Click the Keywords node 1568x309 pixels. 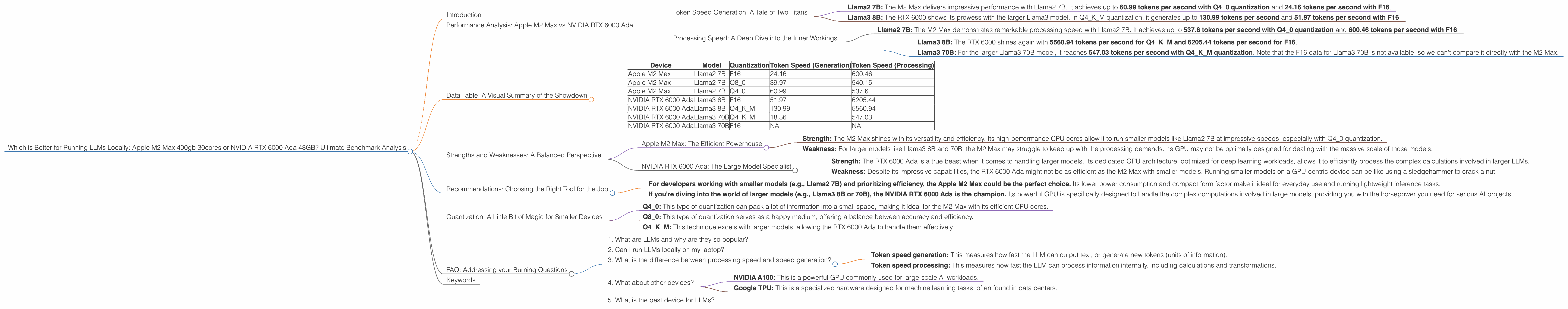(x=461, y=280)
